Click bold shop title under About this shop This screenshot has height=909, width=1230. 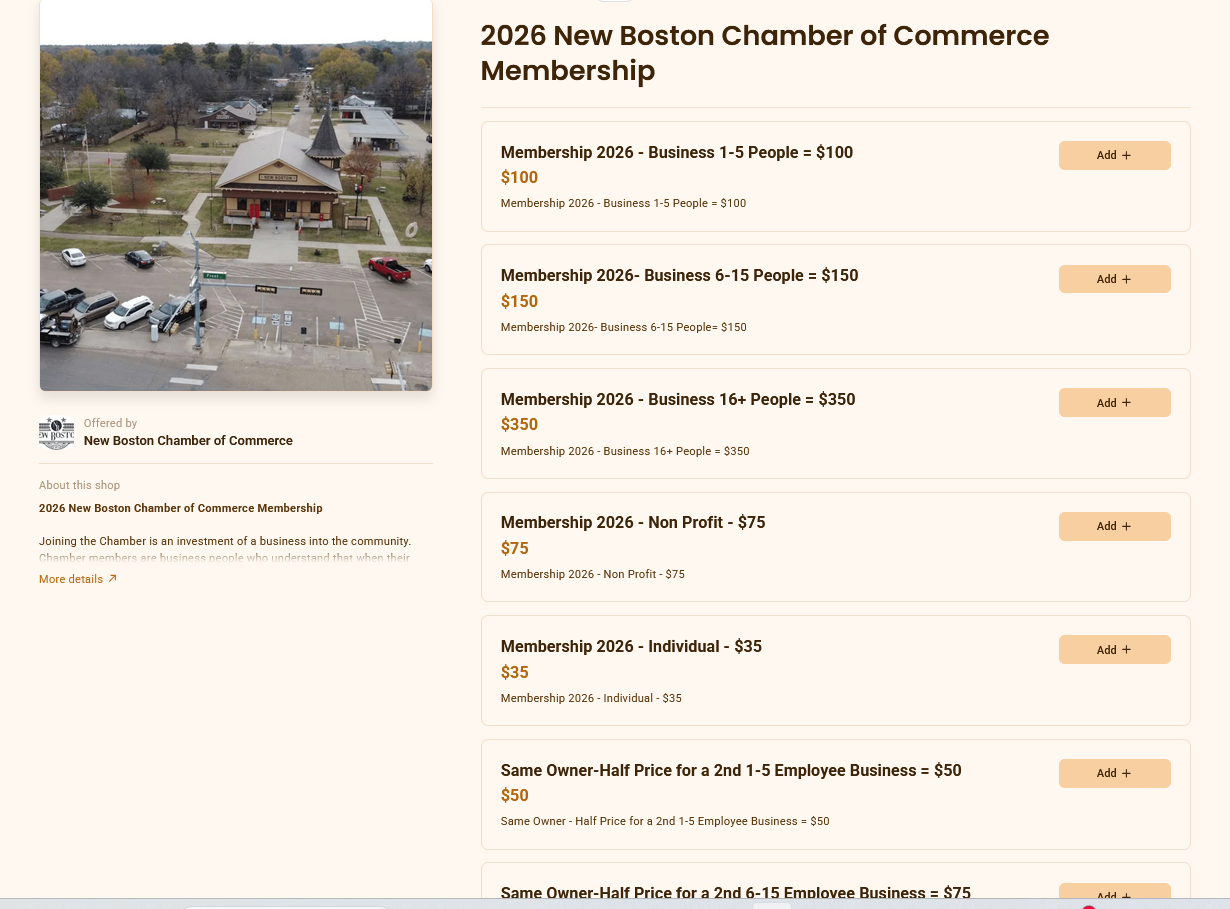coord(181,508)
